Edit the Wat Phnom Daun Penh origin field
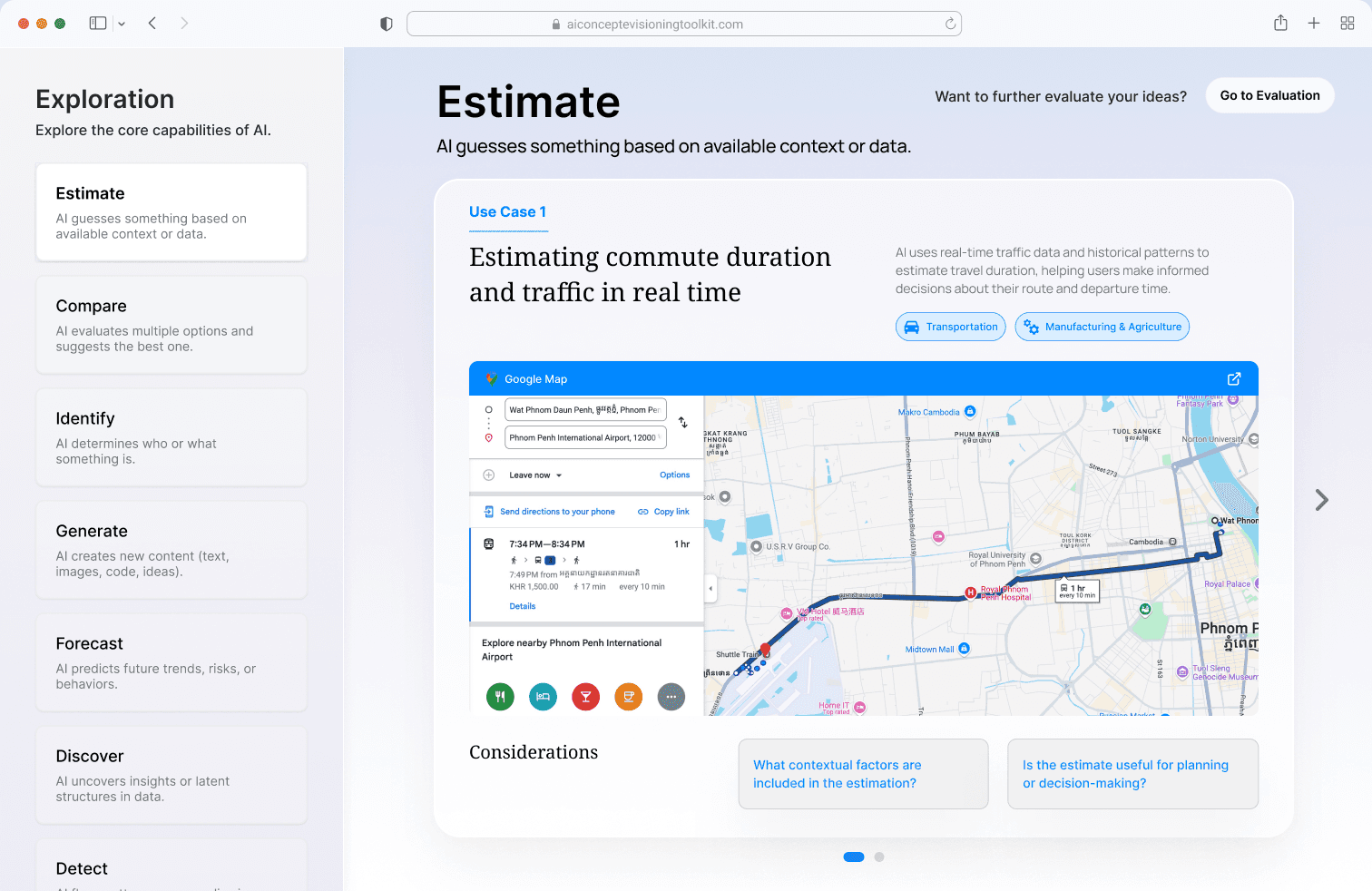The height and width of the screenshot is (891, 1372). click(585, 410)
